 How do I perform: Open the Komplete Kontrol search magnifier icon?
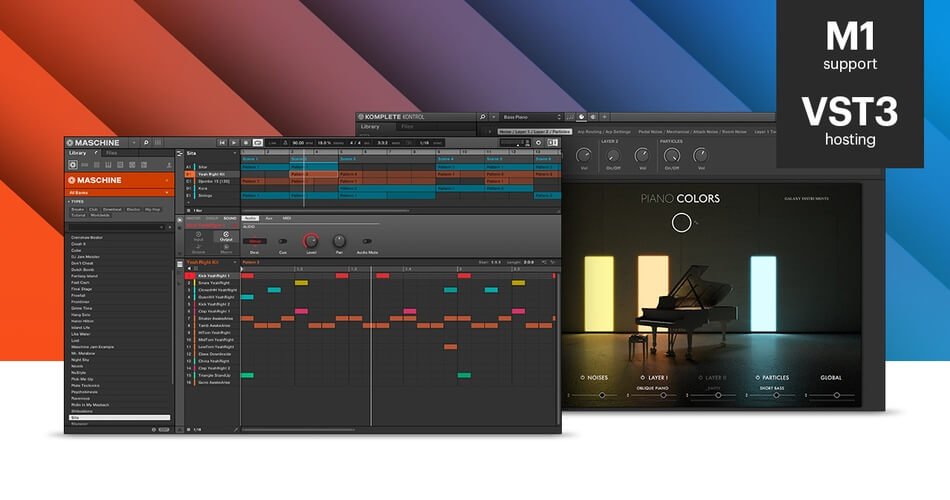point(483,117)
